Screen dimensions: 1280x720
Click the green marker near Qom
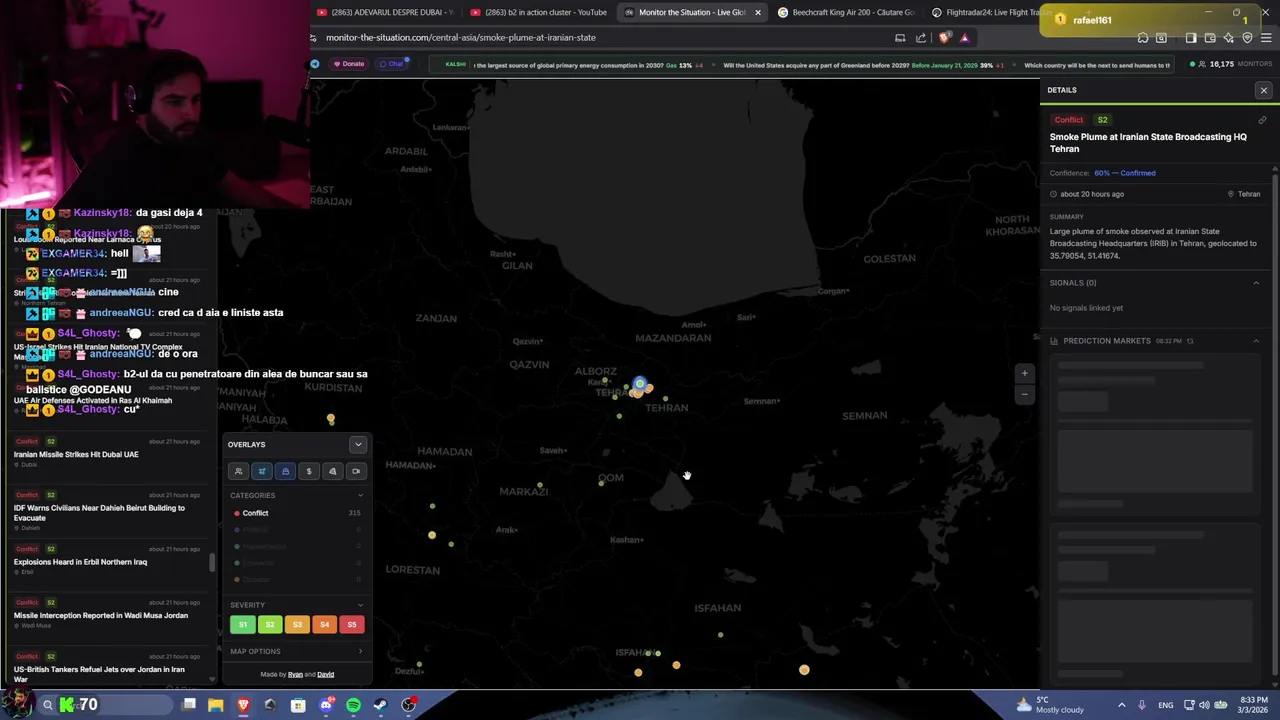click(601, 483)
